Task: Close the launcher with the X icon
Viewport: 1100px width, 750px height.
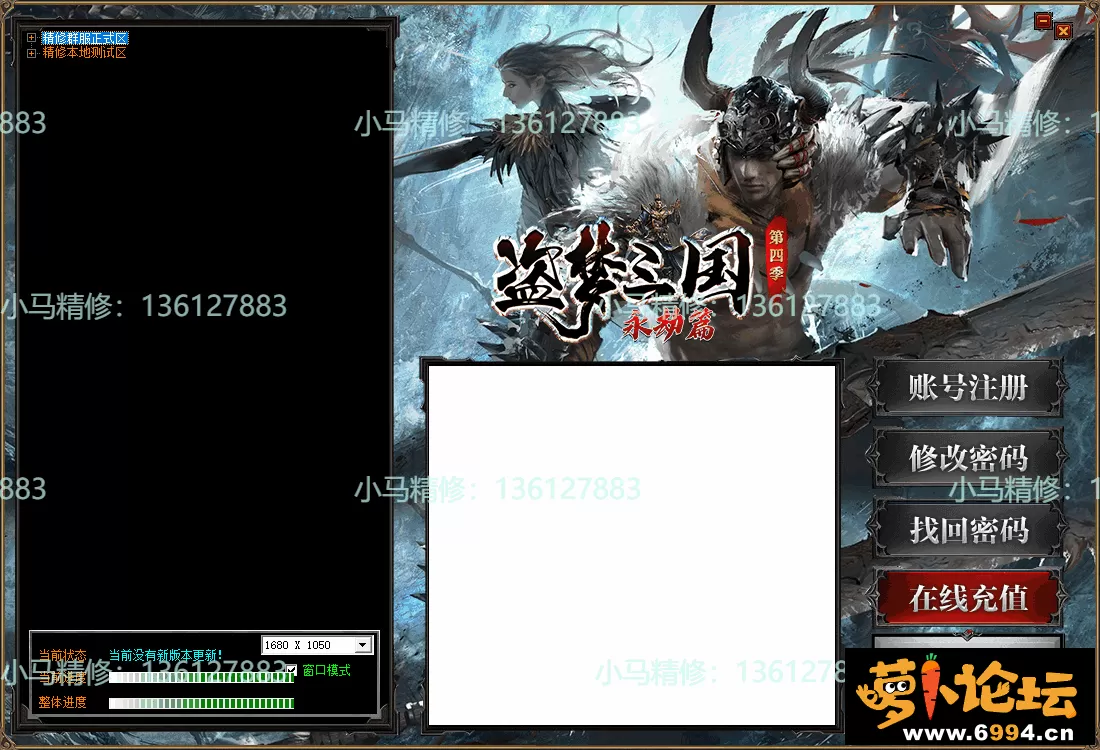Action: pos(1063,31)
